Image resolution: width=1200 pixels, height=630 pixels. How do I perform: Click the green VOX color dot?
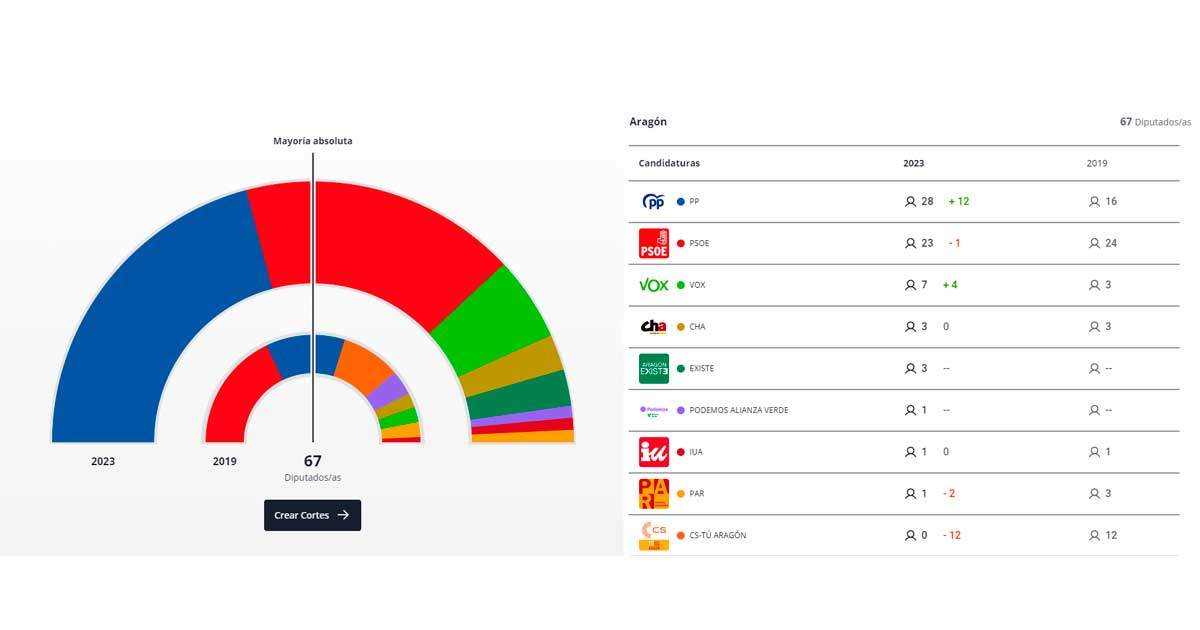[681, 285]
